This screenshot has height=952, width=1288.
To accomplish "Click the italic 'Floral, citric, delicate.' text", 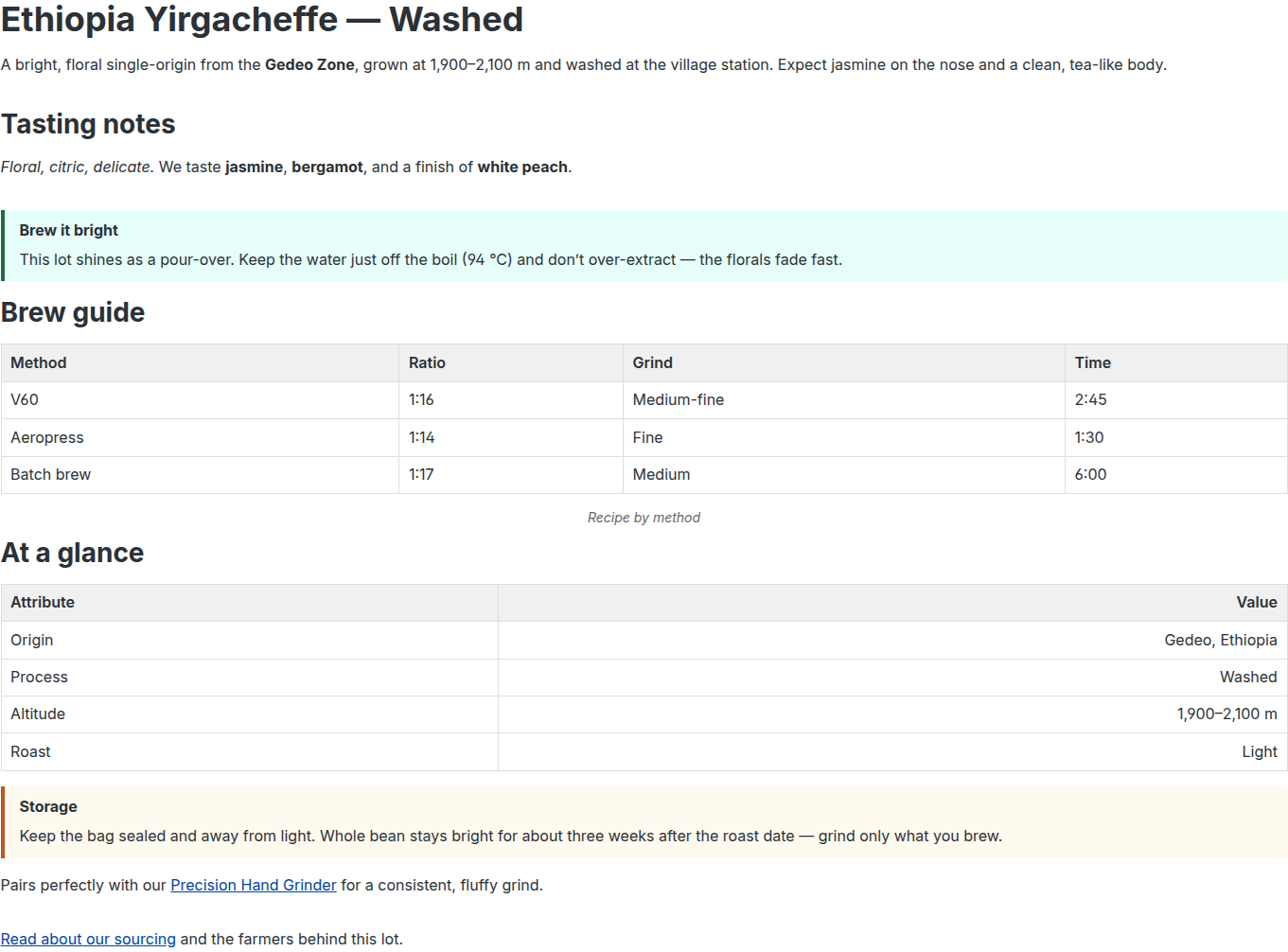I will (x=78, y=167).
